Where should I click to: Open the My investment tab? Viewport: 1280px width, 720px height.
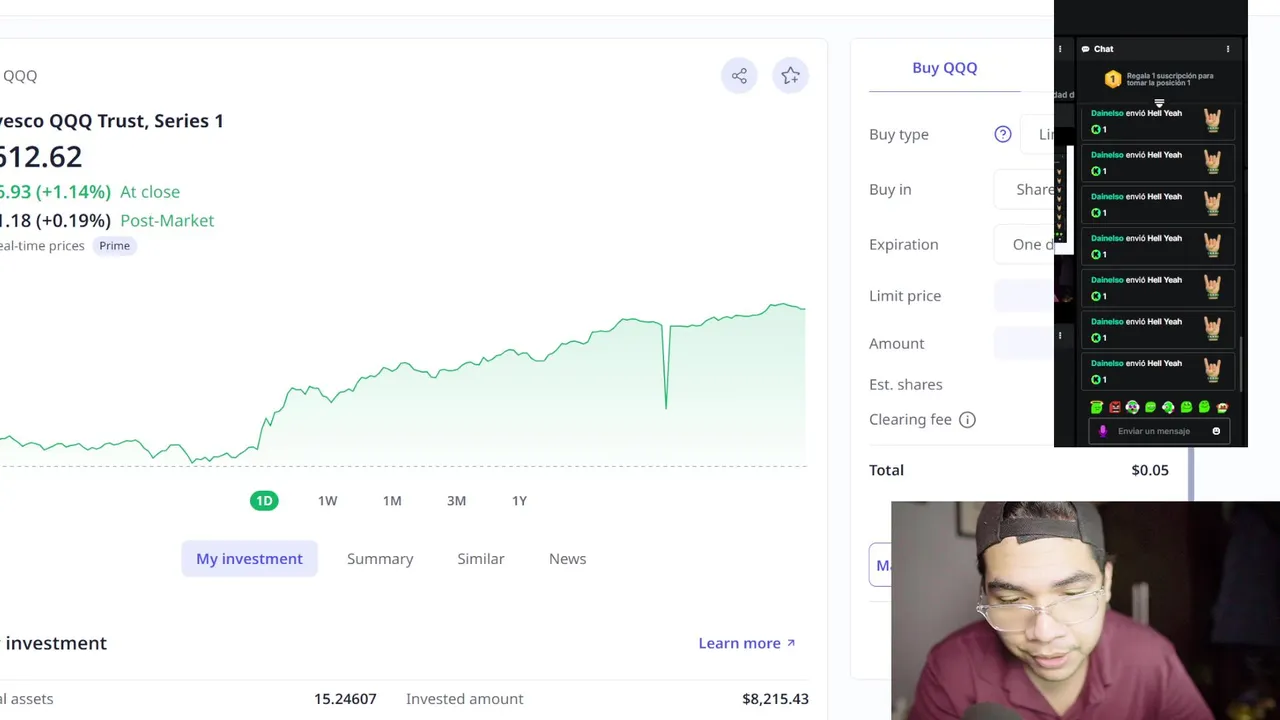pyautogui.click(x=249, y=559)
